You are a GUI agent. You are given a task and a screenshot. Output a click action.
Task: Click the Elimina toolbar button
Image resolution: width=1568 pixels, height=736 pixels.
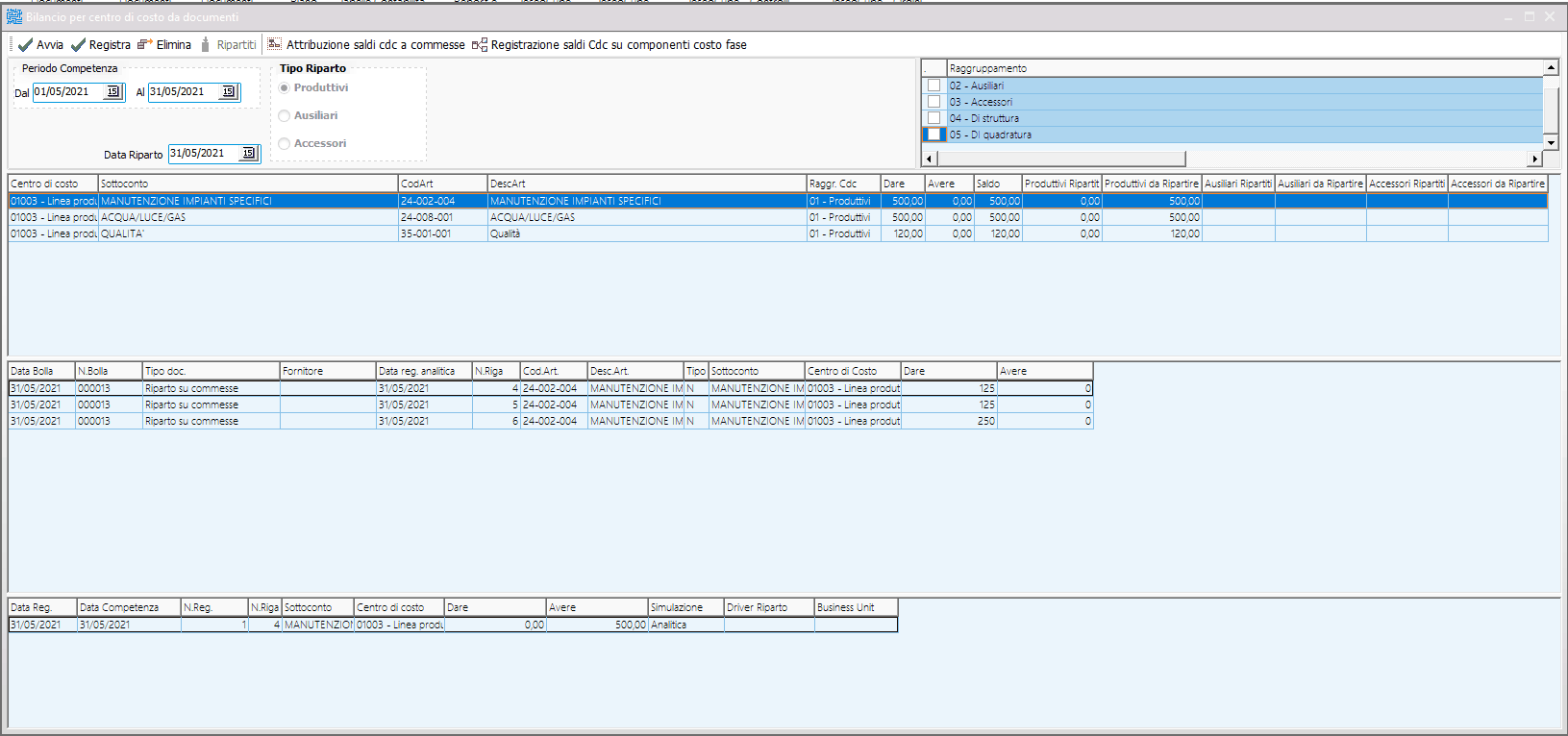[x=164, y=45]
